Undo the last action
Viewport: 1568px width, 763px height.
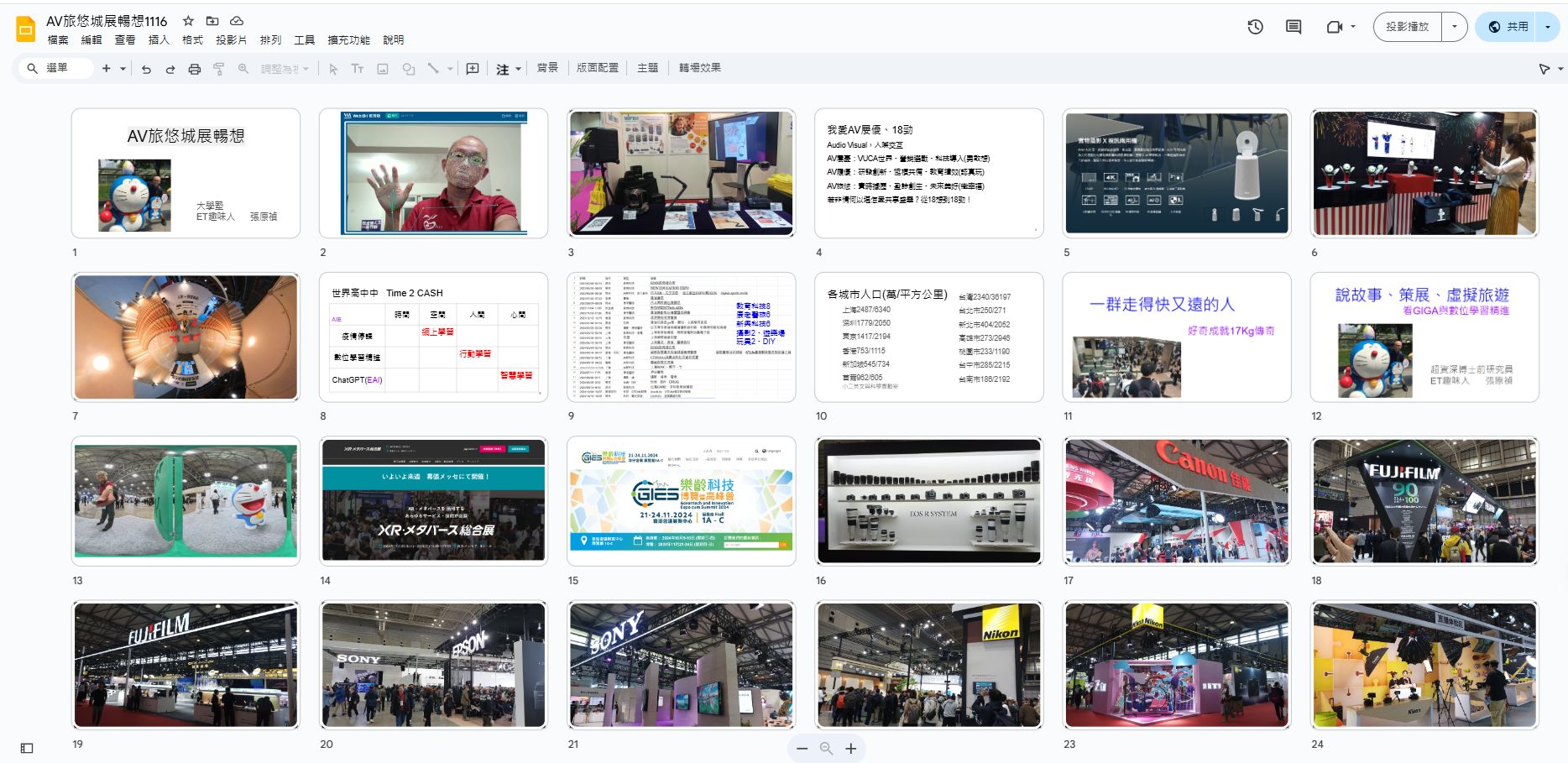point(146,69)
